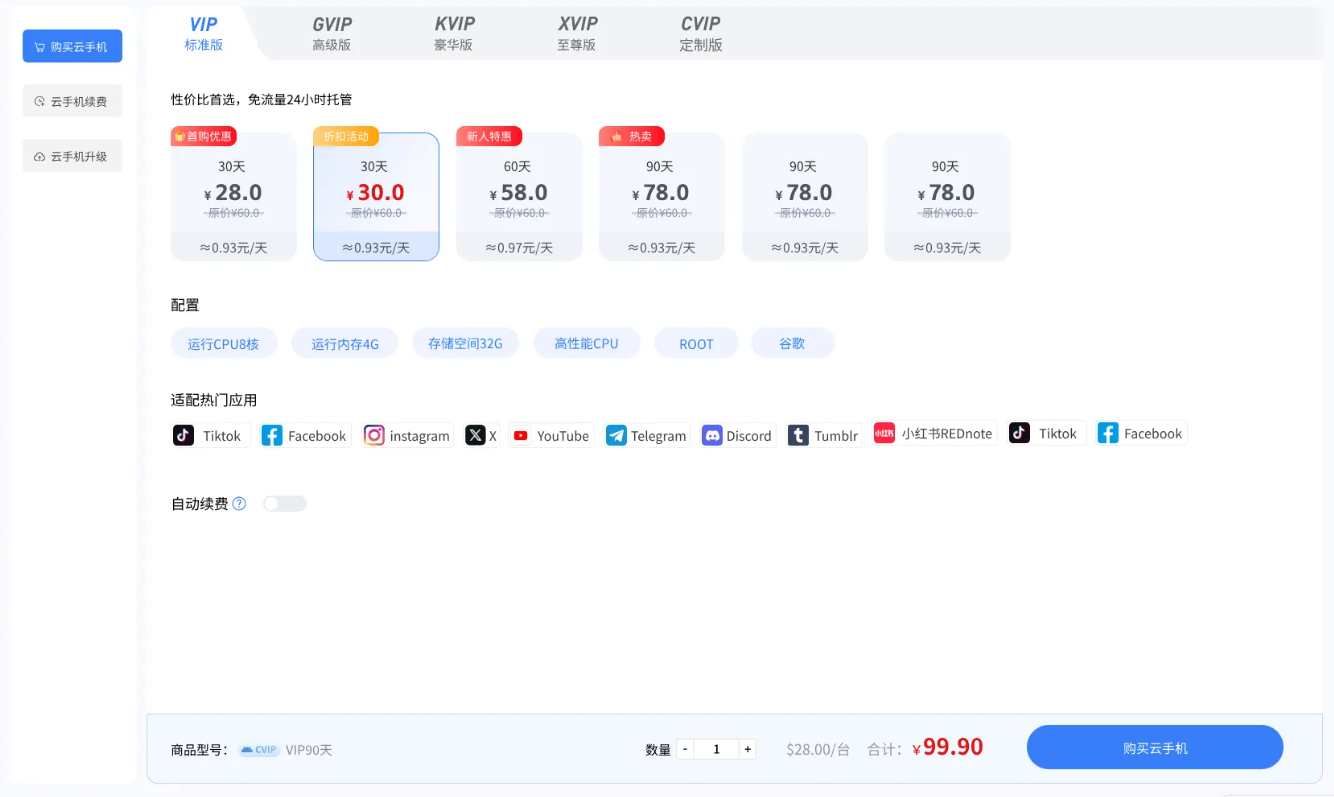The image size is (1334, 797).
Task: Click the 合计 total label
Action: click(883, 749)
